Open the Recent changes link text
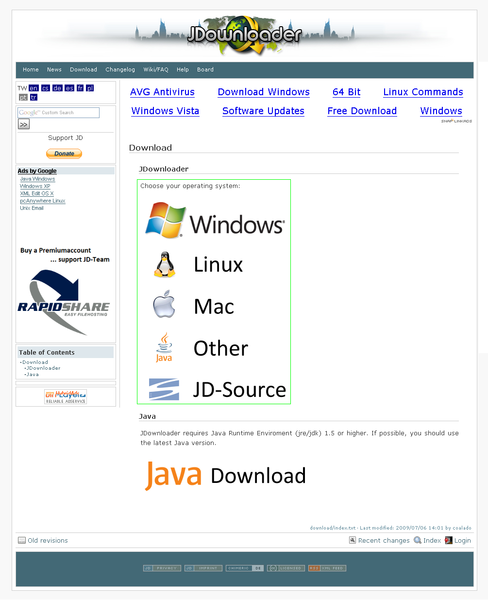Viewport: 488px width, 600px height. click(384, 540)
